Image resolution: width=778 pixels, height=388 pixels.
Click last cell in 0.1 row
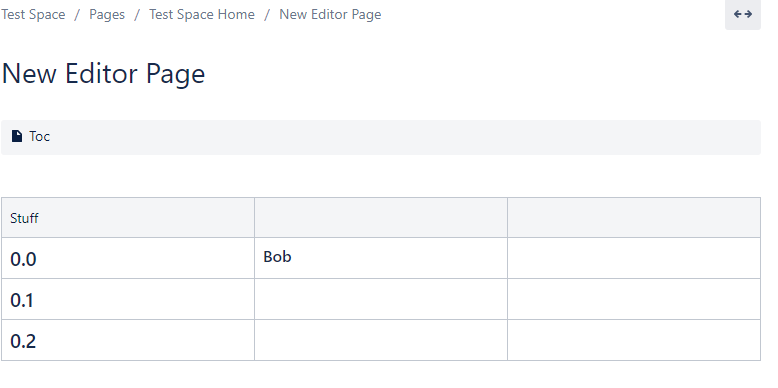tap(634, 299)
